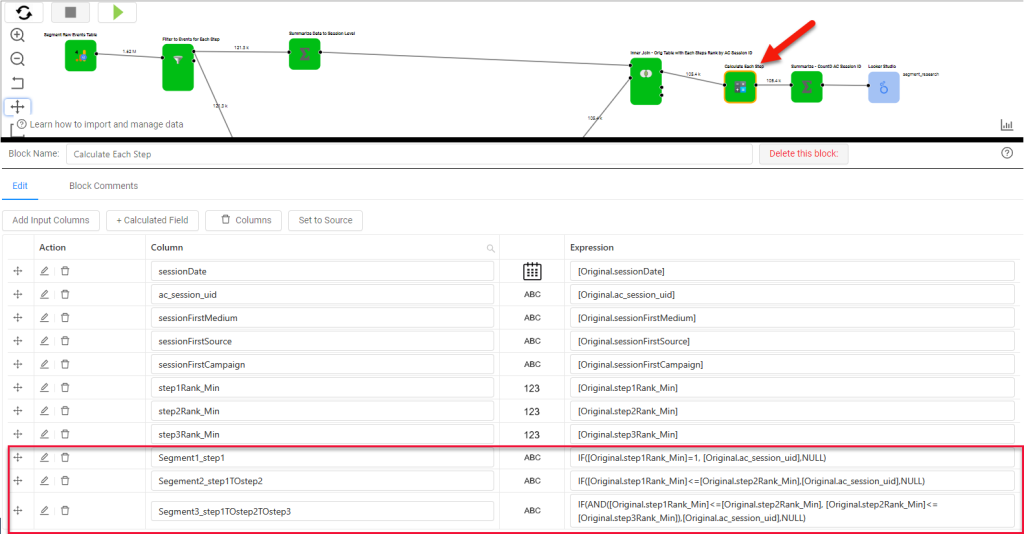Change ABC type of ac_session_uid
Screen dimensions: 1024x534
point(532,294)
